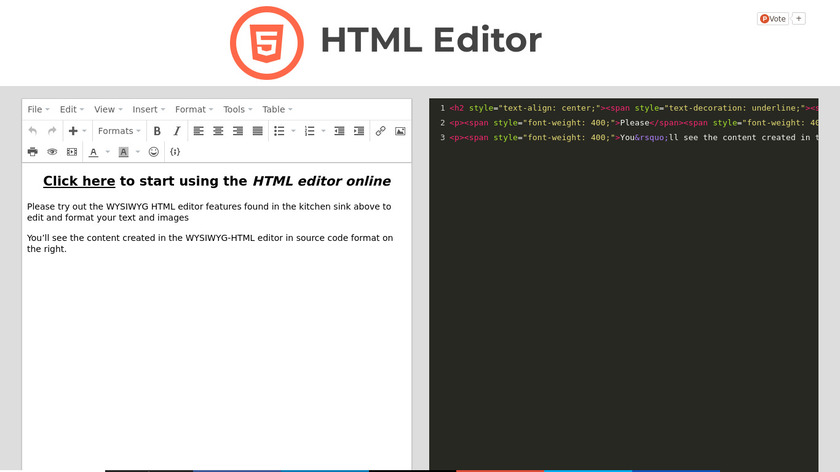
Task: Insert a media video
Action: tap(72, 152)
